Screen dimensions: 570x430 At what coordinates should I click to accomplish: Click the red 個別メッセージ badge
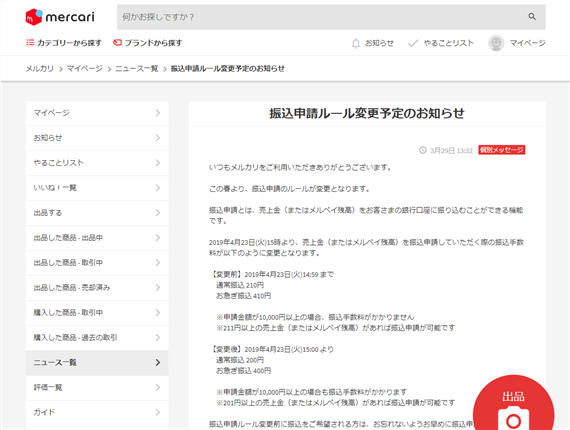(502, 150)
